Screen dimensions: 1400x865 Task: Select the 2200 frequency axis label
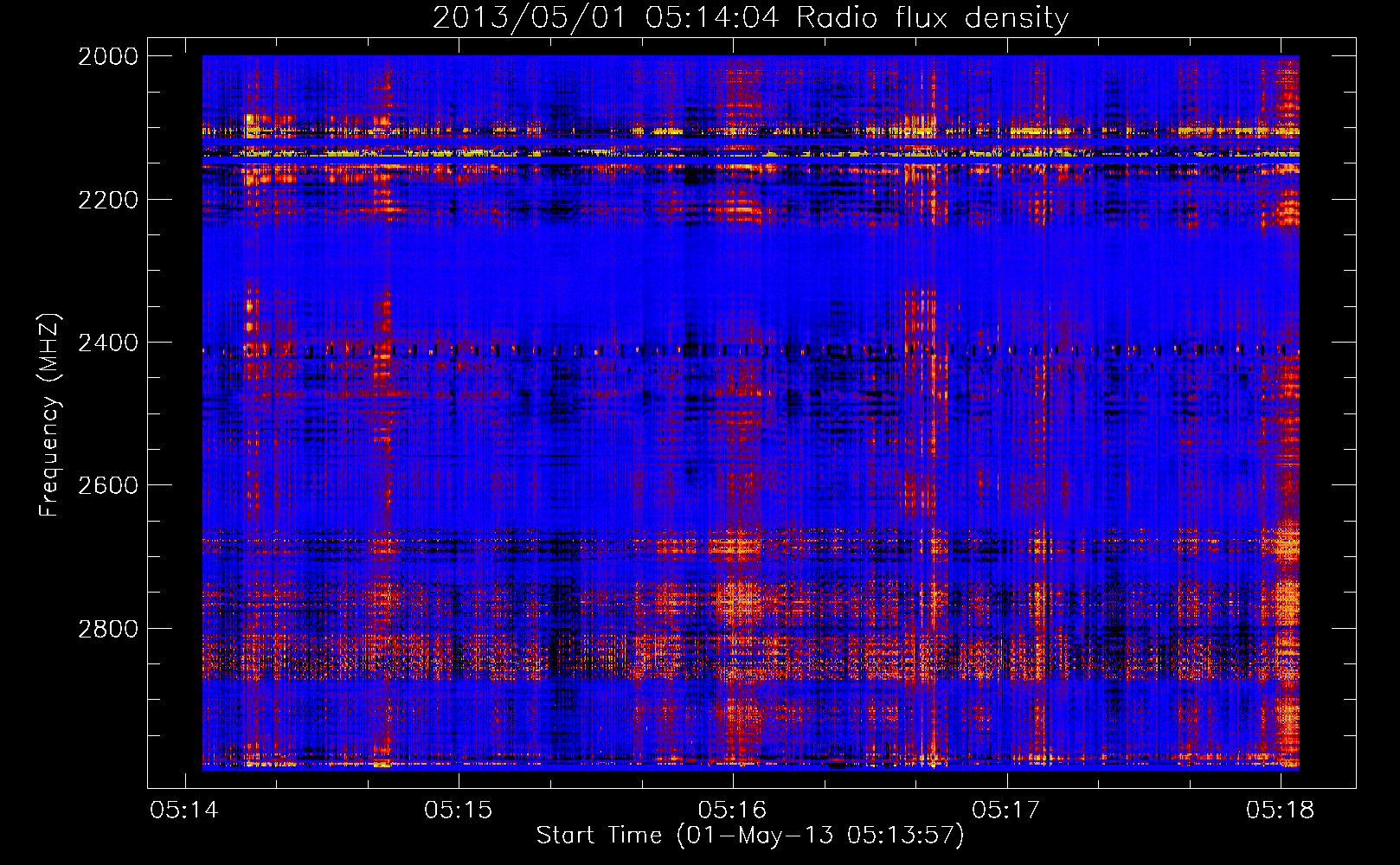pos(108,200)
